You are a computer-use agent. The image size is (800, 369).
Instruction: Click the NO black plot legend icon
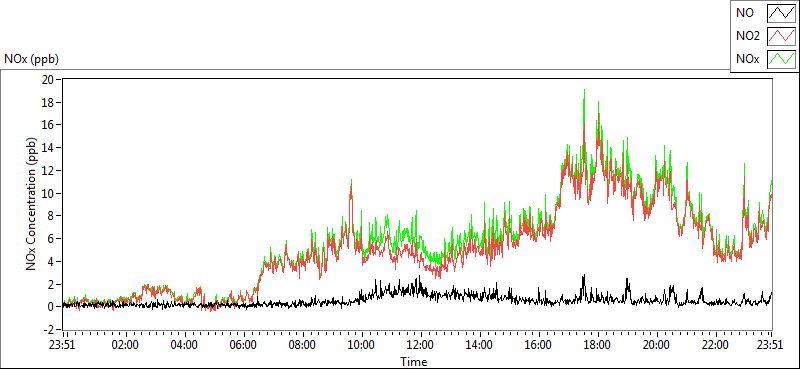tap(782, 14)
